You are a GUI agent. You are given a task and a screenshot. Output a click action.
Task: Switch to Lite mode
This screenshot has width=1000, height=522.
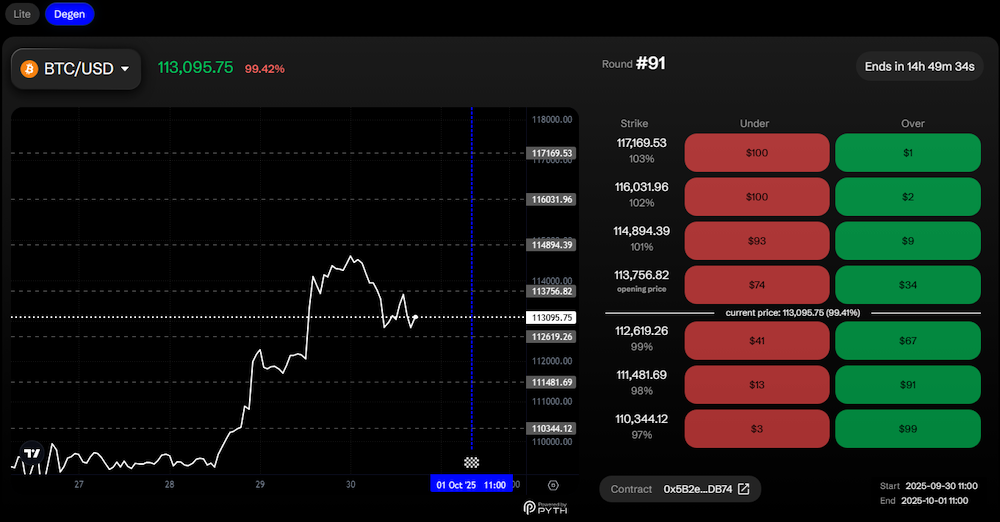(x=22, y=14)
